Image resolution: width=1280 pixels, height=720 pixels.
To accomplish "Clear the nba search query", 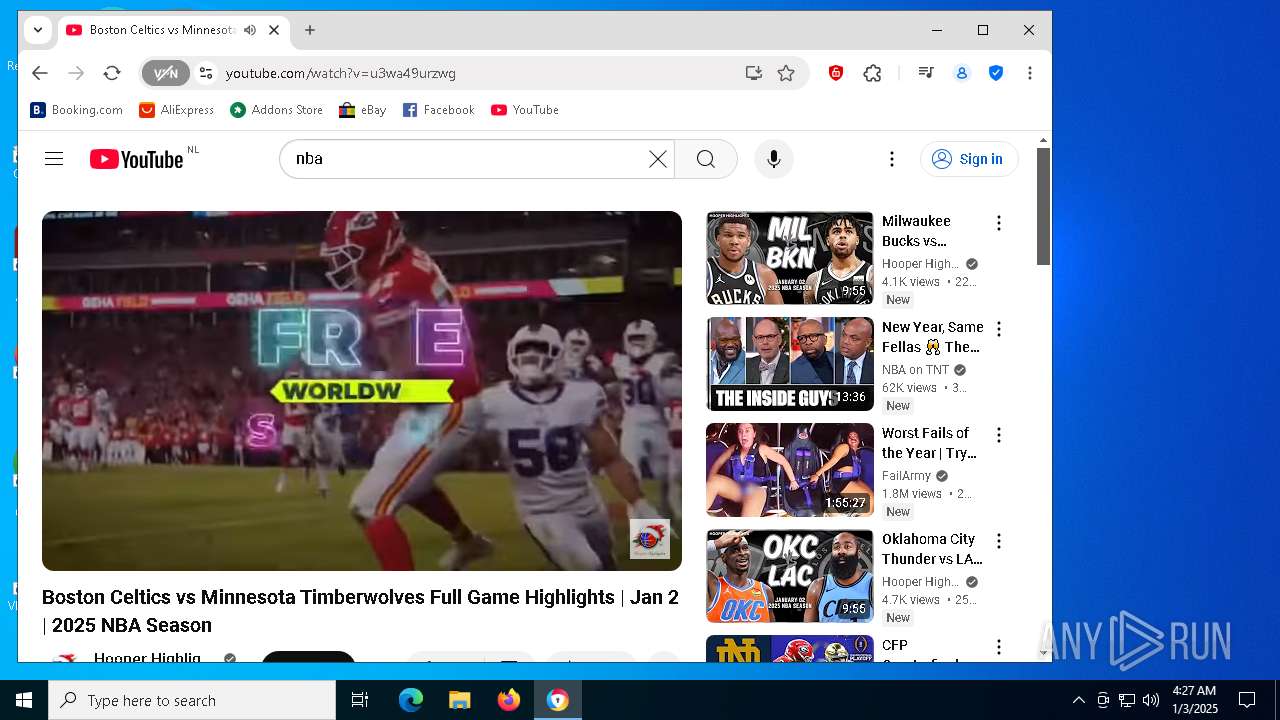I will (x=657, y=159).
